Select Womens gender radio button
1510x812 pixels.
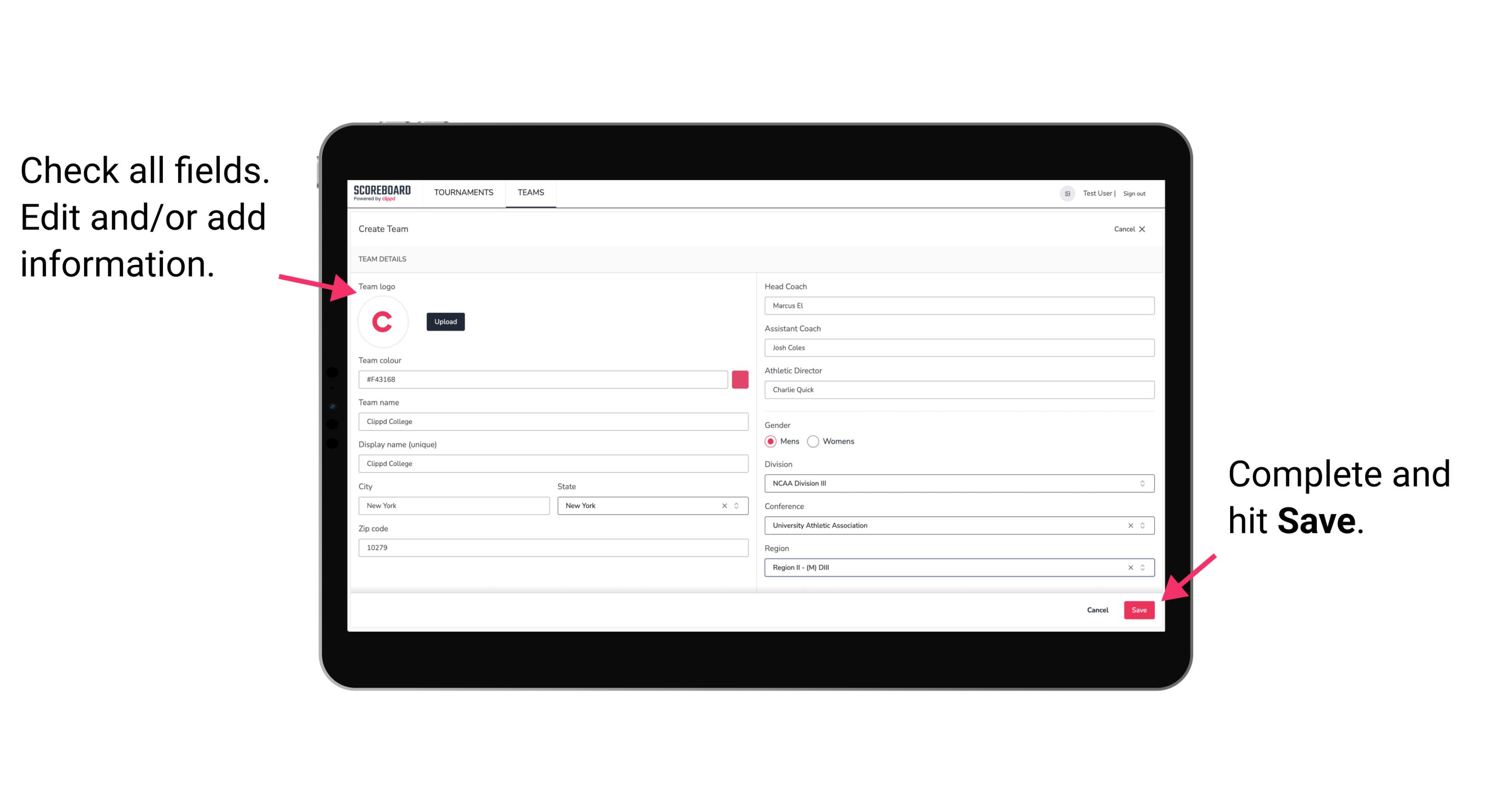[814, 441]
